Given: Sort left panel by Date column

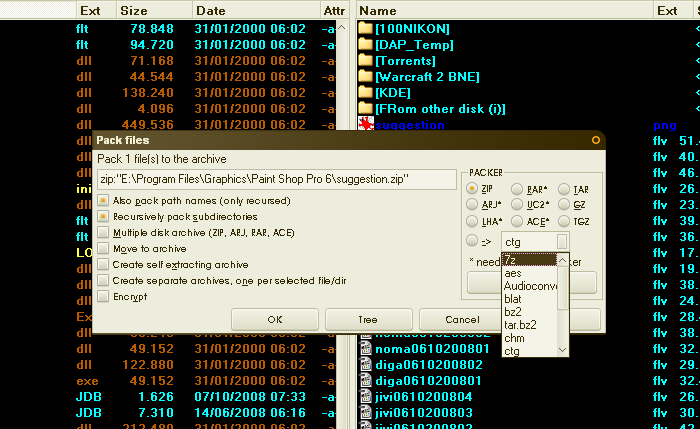Looking at the screenshot, I should tap(256, 11).
